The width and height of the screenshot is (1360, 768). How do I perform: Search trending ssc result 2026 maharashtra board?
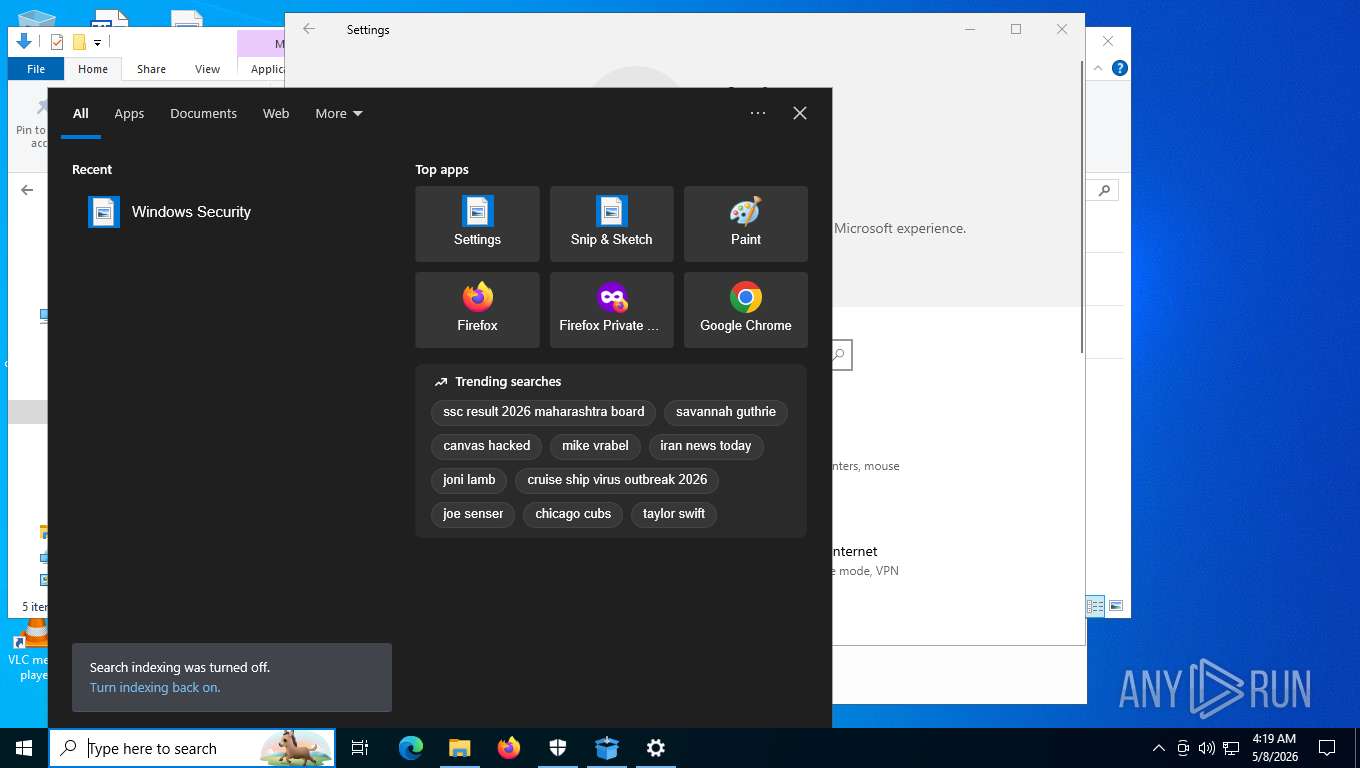[x=544, y=412]
